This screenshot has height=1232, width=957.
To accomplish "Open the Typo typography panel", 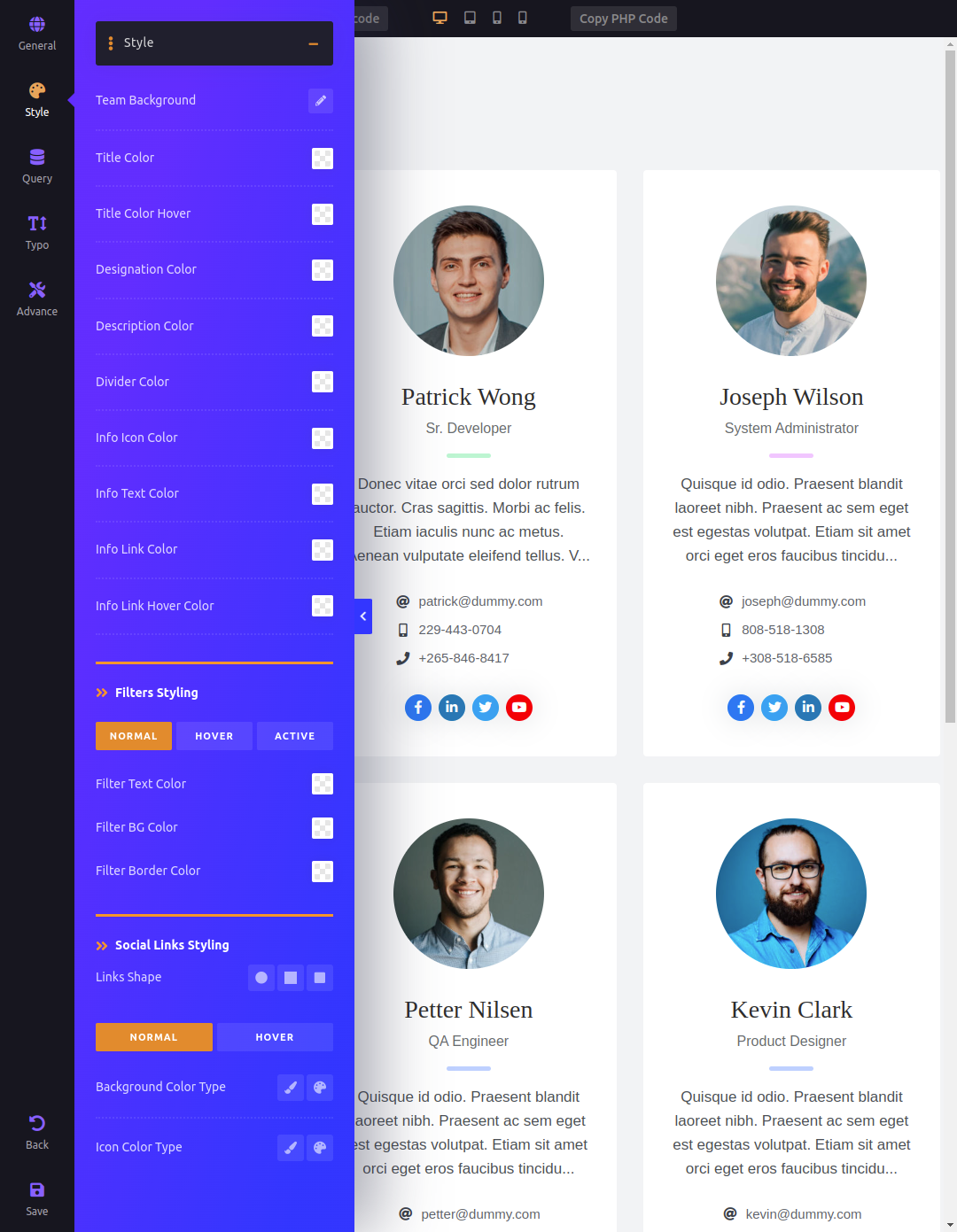I will pyautogui.click(x=37, y=233).
